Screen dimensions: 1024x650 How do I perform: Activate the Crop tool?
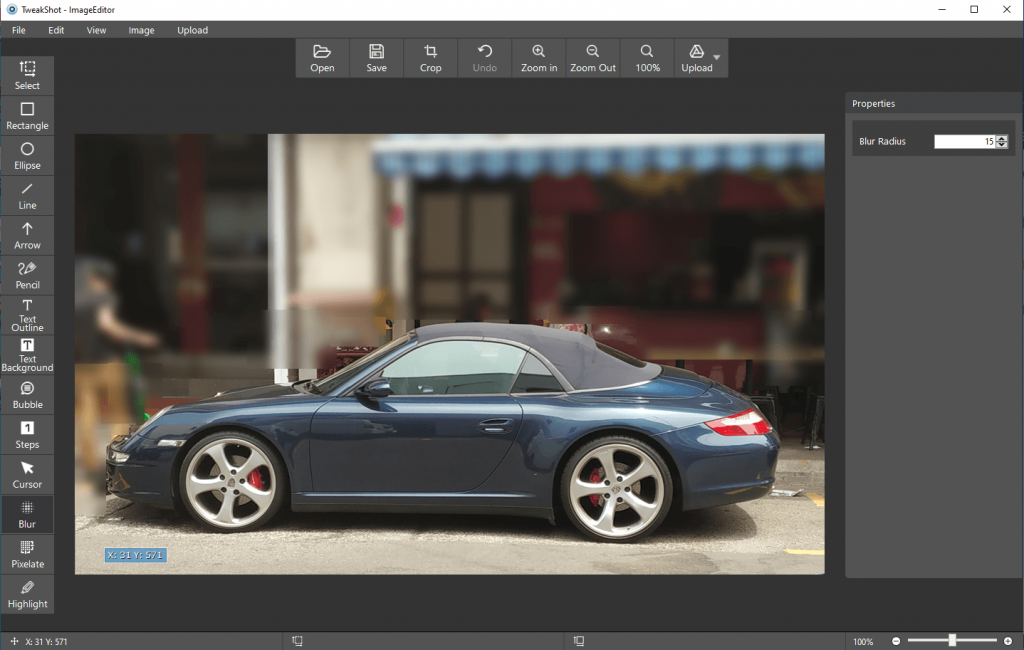(x=430, y=57)
